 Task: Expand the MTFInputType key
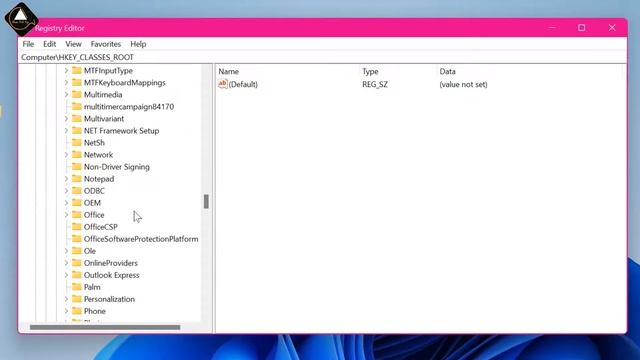point(66,71)
